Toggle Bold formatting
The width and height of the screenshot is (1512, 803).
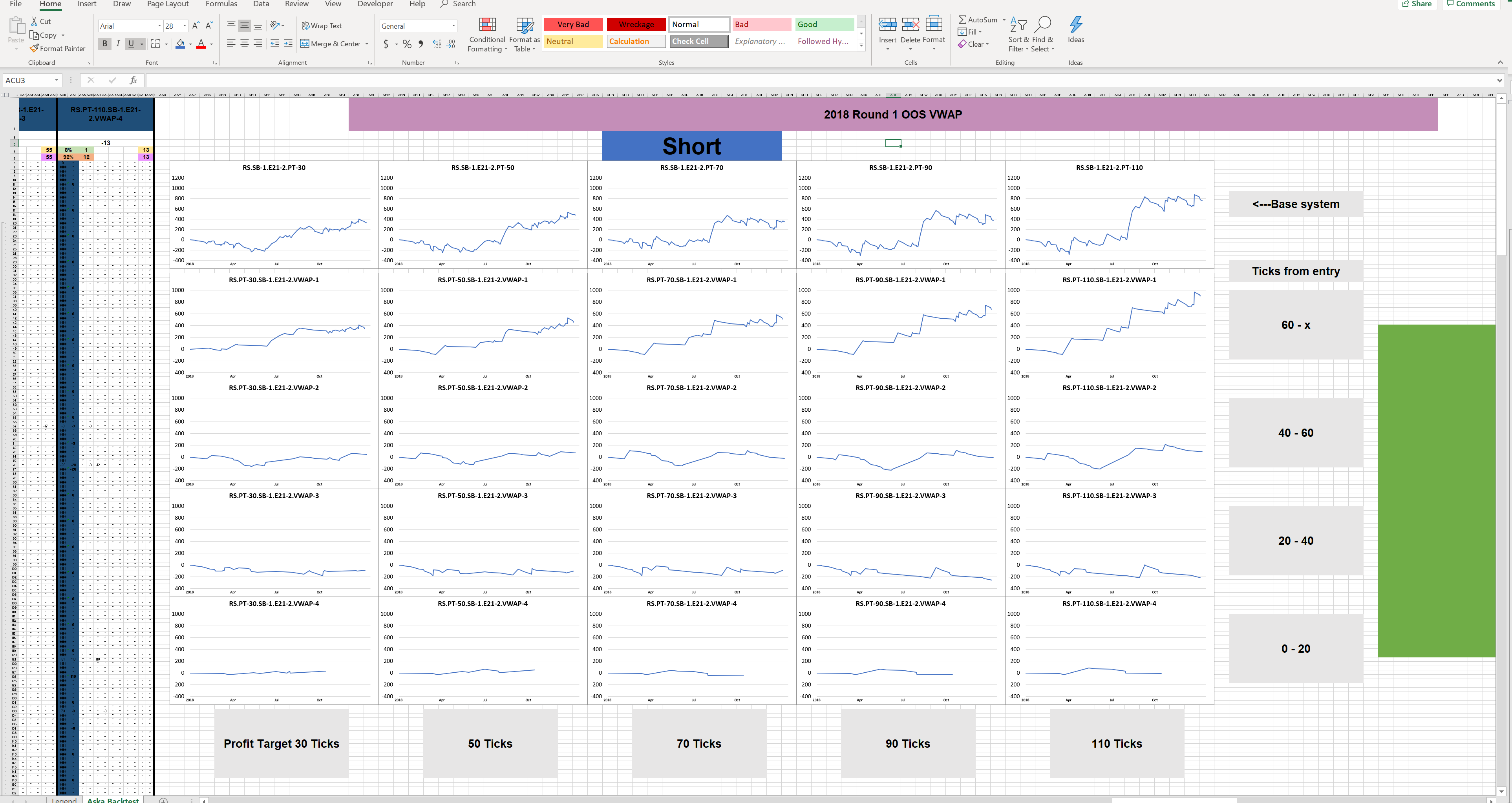point(105,44)
